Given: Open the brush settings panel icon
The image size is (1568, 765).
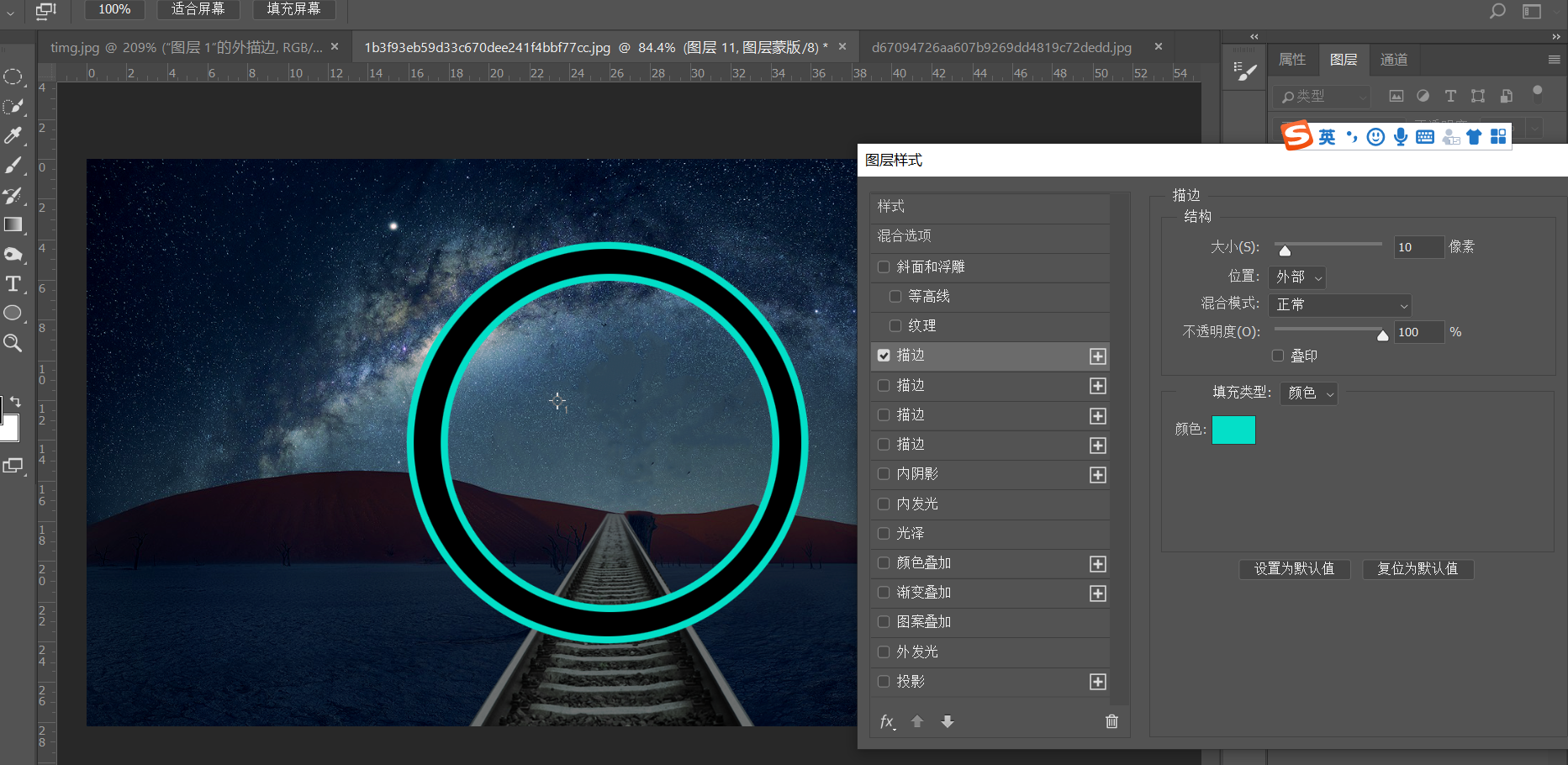Looking at the screenshot, I should pos(1243,71).
